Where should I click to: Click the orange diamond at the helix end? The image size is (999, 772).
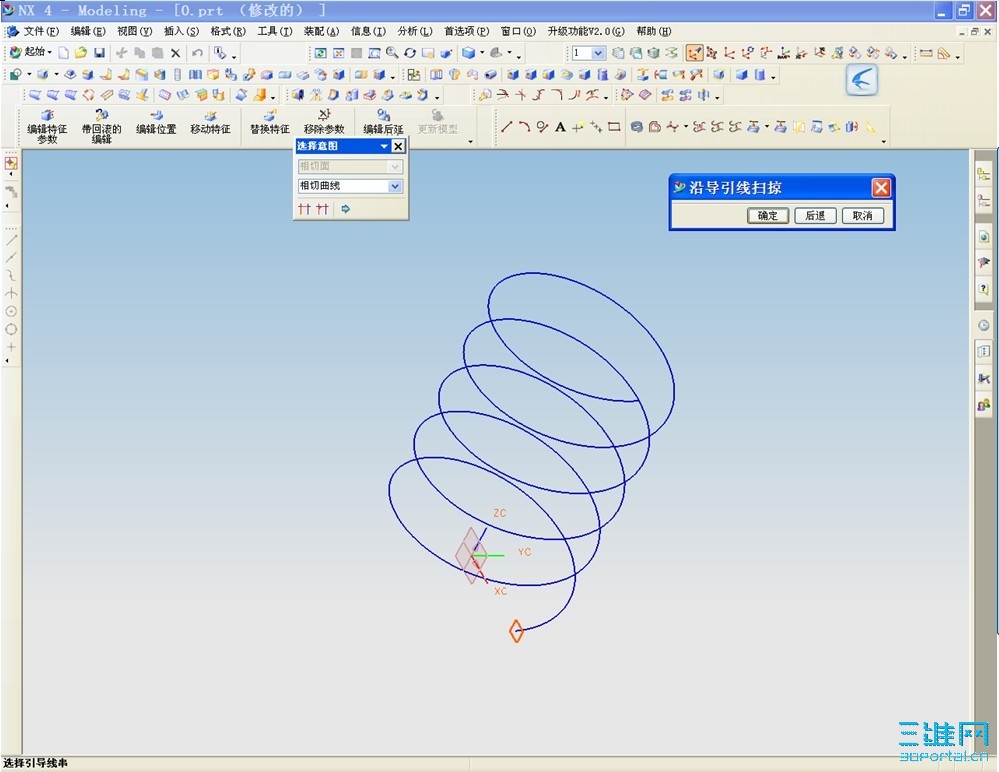[516, 631]
